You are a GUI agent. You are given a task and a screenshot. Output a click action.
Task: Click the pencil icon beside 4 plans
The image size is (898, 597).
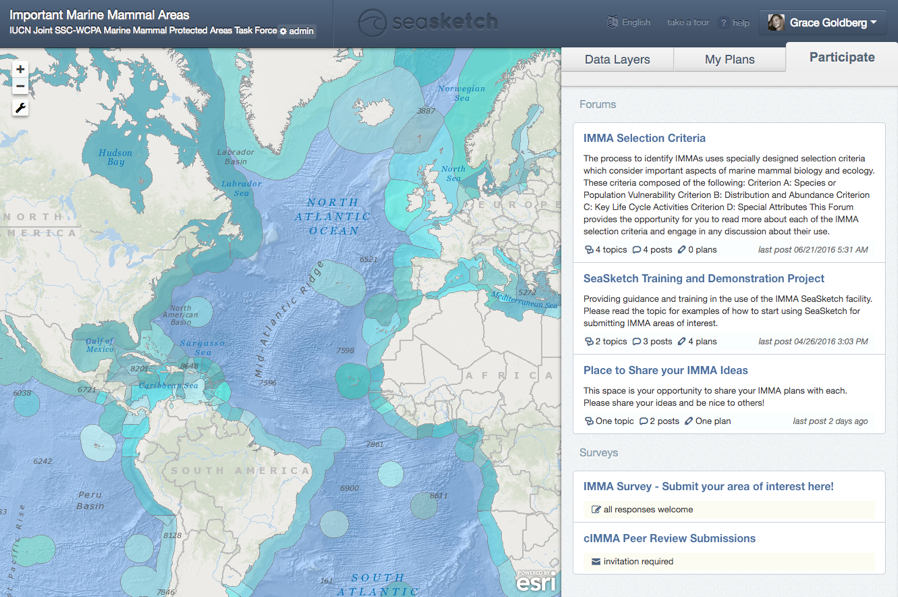coord(682,341)
